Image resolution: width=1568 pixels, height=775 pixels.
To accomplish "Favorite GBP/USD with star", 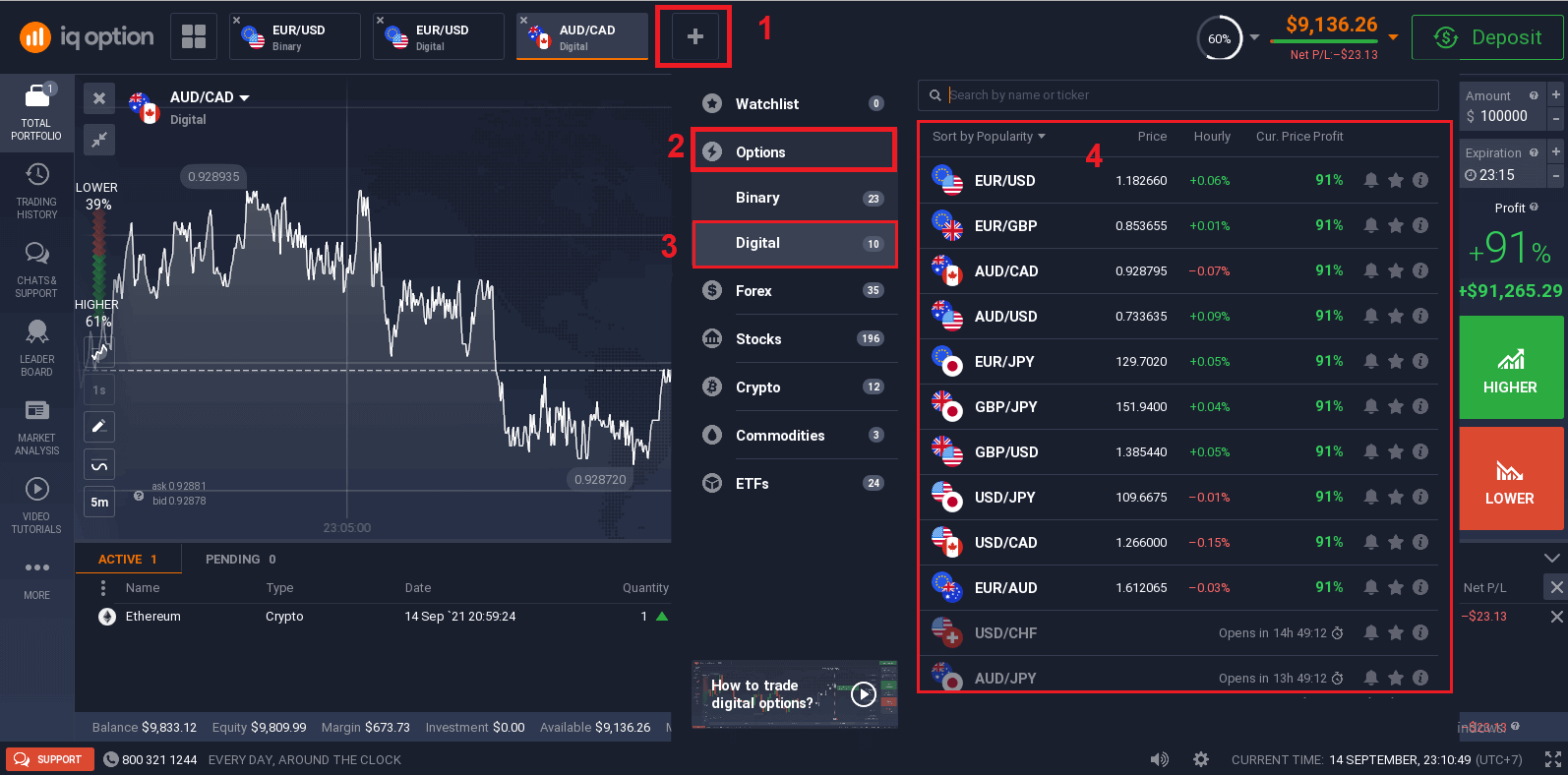I will click(1395, 451).
